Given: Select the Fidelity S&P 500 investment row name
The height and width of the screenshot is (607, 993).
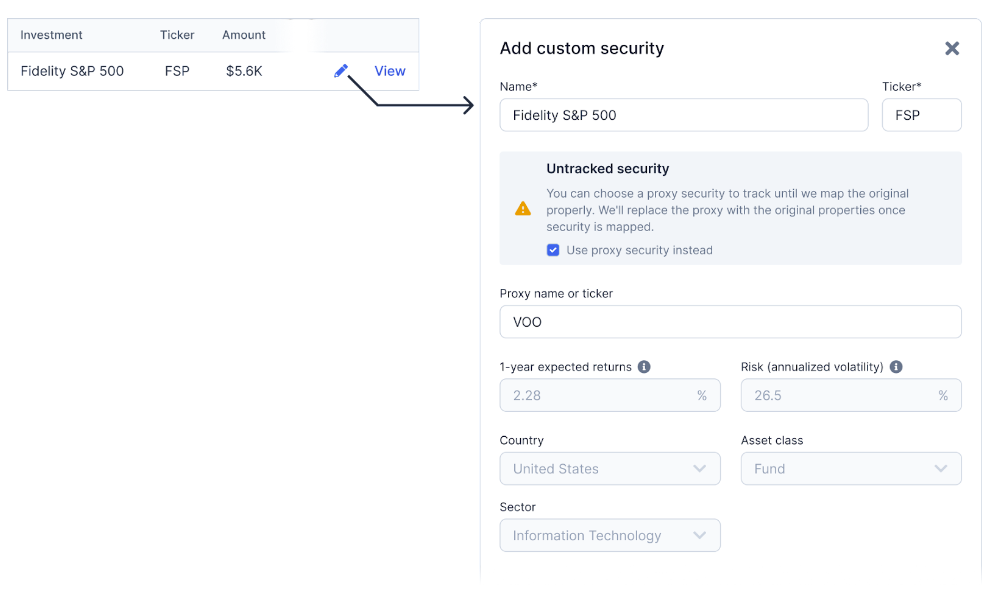Looking at the screenshot, I should click(x=72, y=71).
